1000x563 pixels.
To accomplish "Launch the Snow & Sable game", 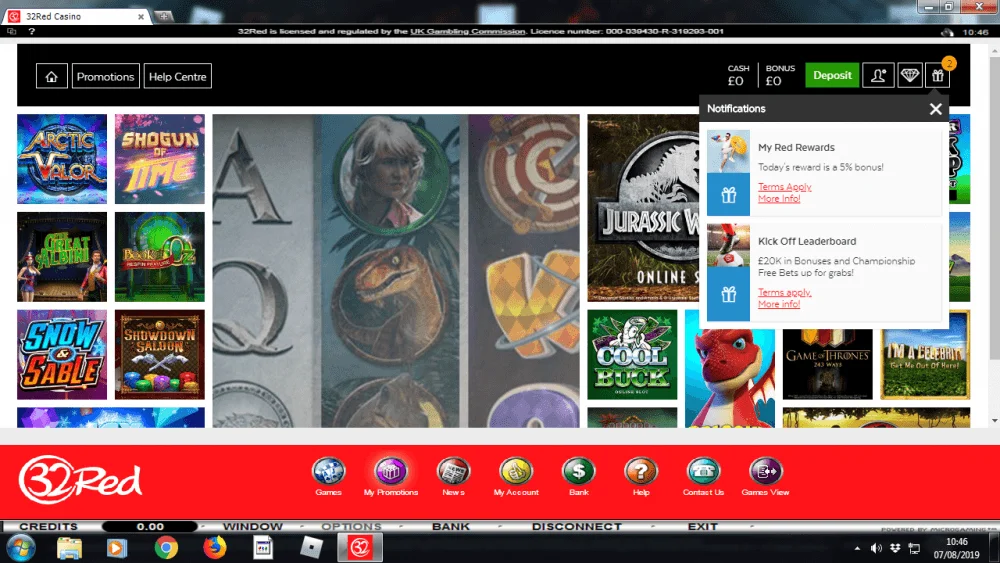I will 62,355.
